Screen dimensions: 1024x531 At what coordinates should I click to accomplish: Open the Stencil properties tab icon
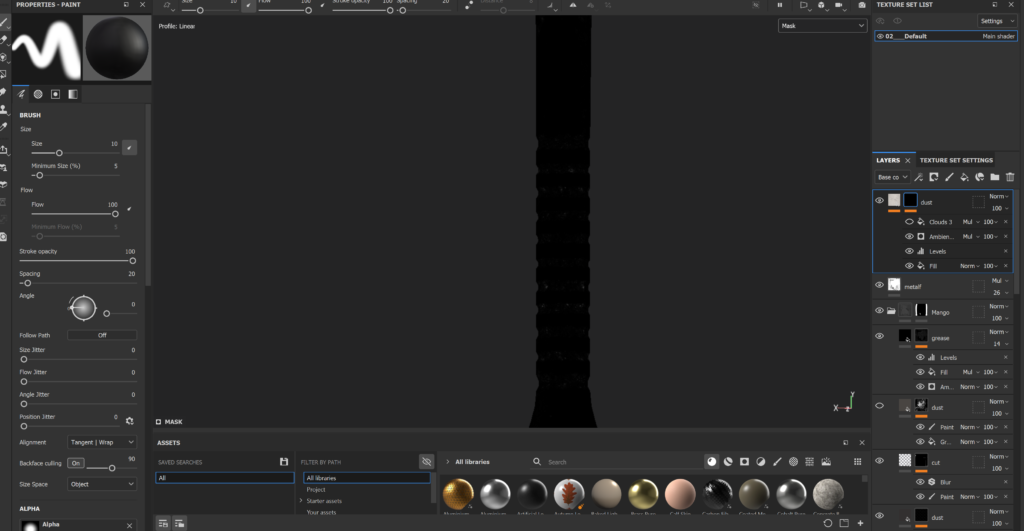pos(56,94)
